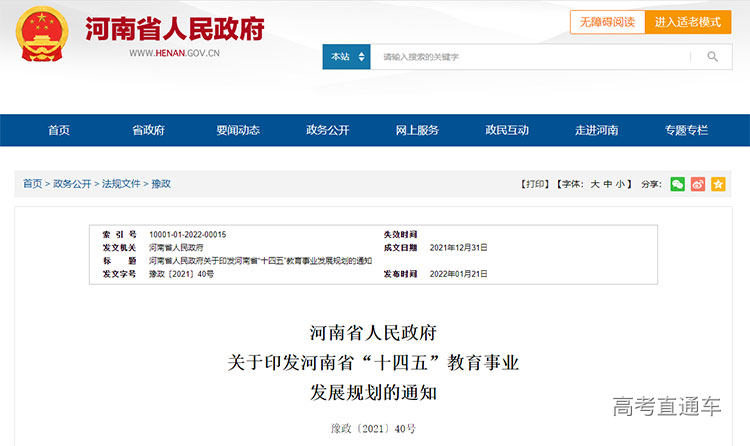750x446 pixels.
Task: Set font size to 中
Action: coord(607,184)
